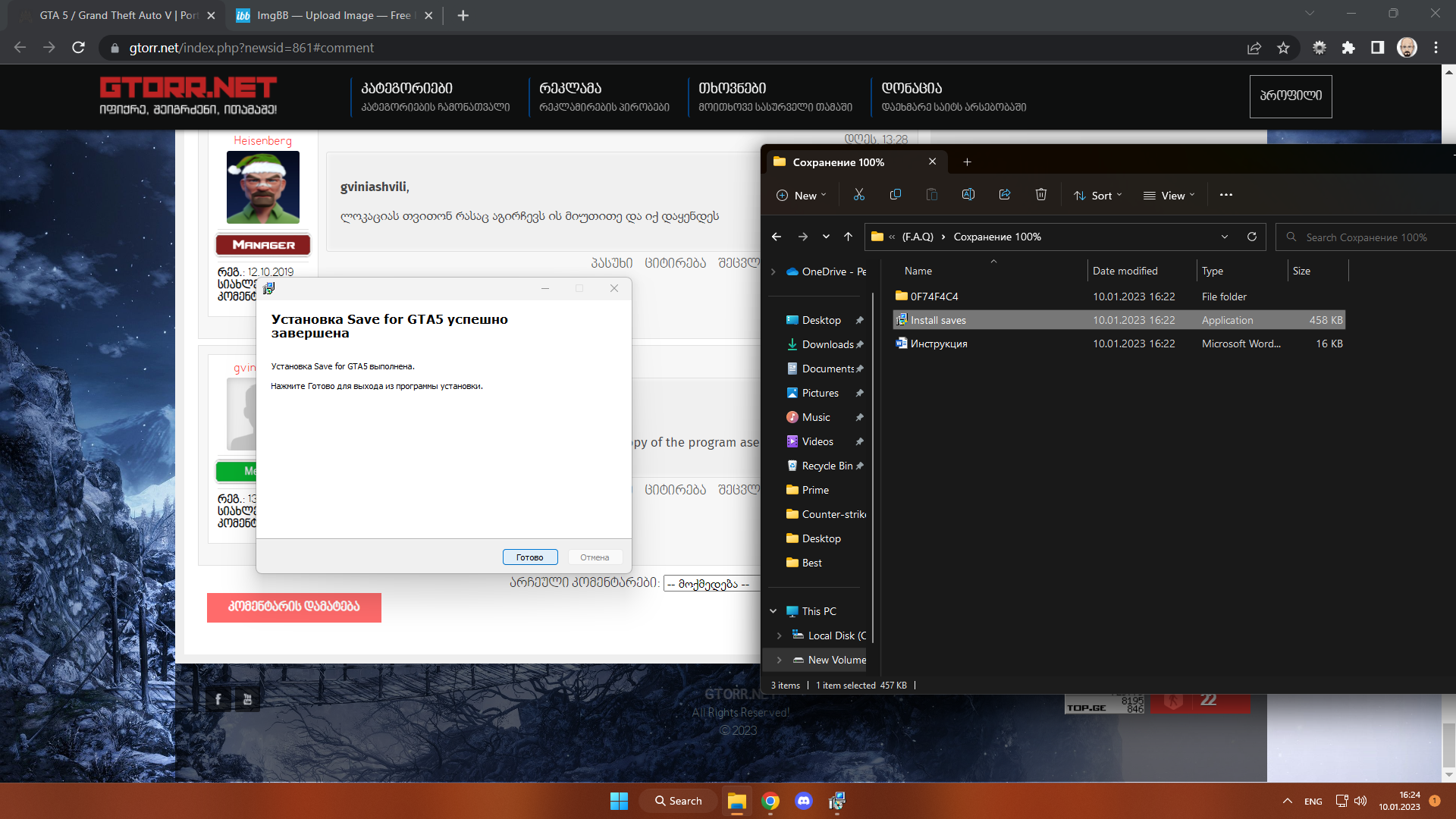Collapse the This PC tree node
1456x819 pixels.
click(x=773, y=611)
